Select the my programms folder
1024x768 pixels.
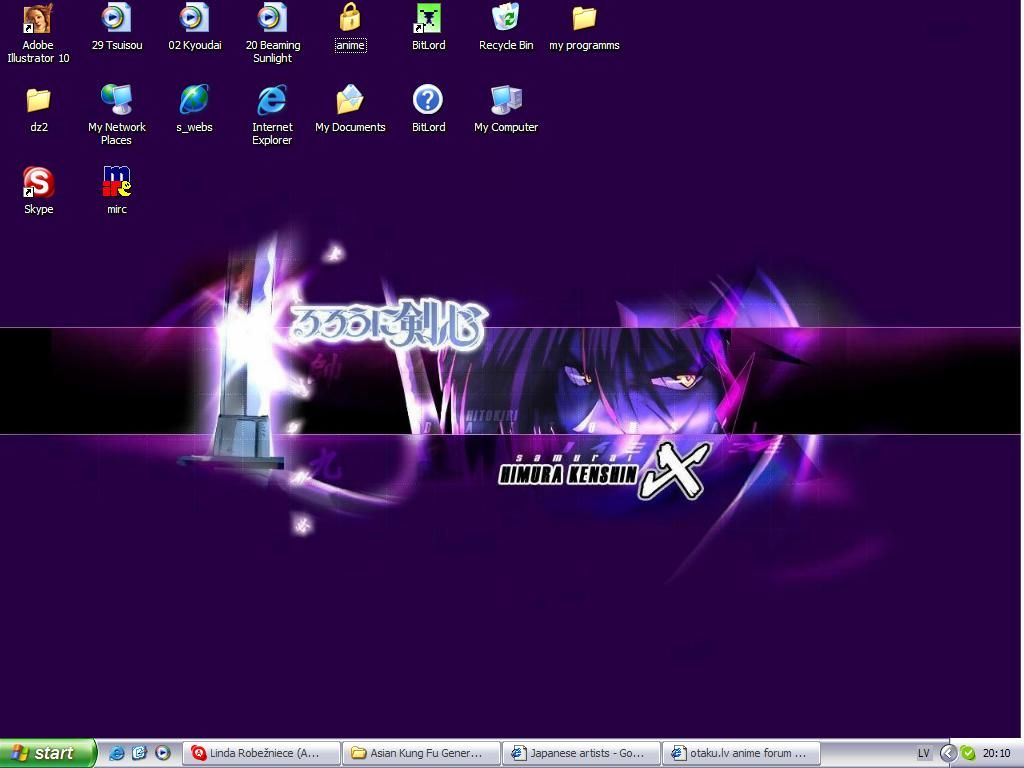[584, 27]
